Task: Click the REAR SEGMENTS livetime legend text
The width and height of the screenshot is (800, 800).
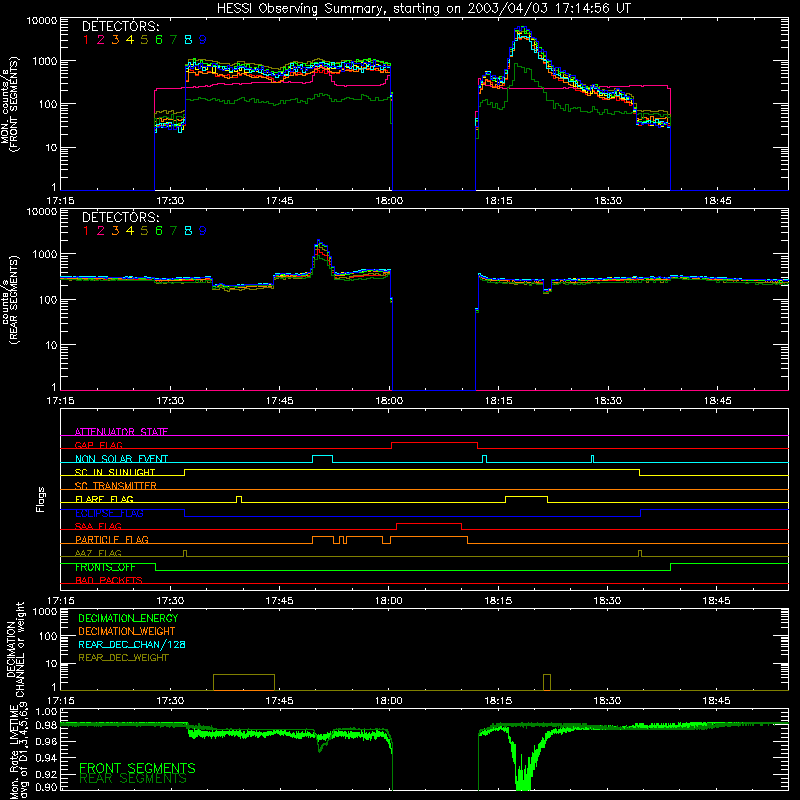Action: pyautogui.click(x=133, y=779)
